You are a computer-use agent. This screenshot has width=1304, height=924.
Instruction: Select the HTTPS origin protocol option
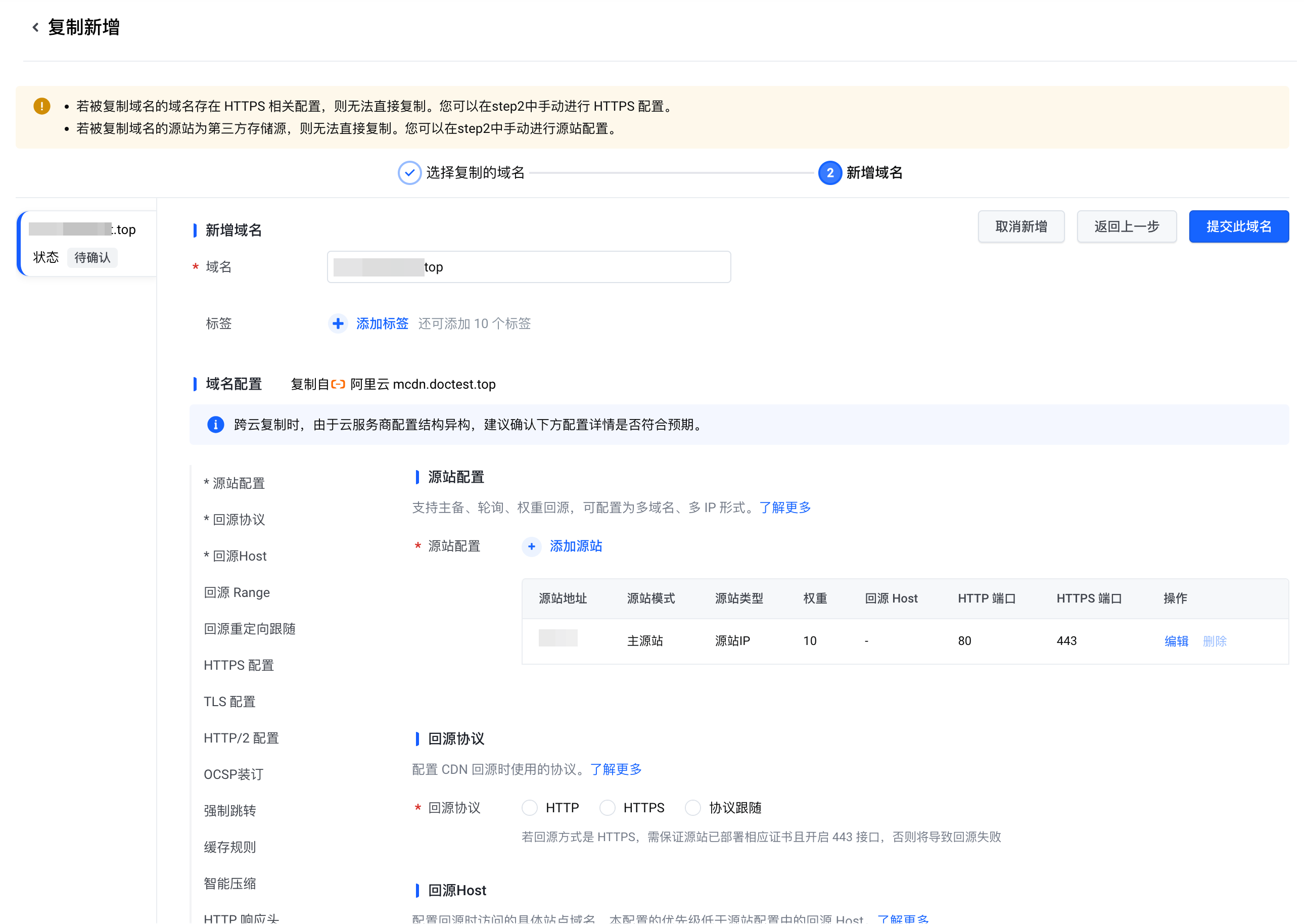click(x=608, y=808)
